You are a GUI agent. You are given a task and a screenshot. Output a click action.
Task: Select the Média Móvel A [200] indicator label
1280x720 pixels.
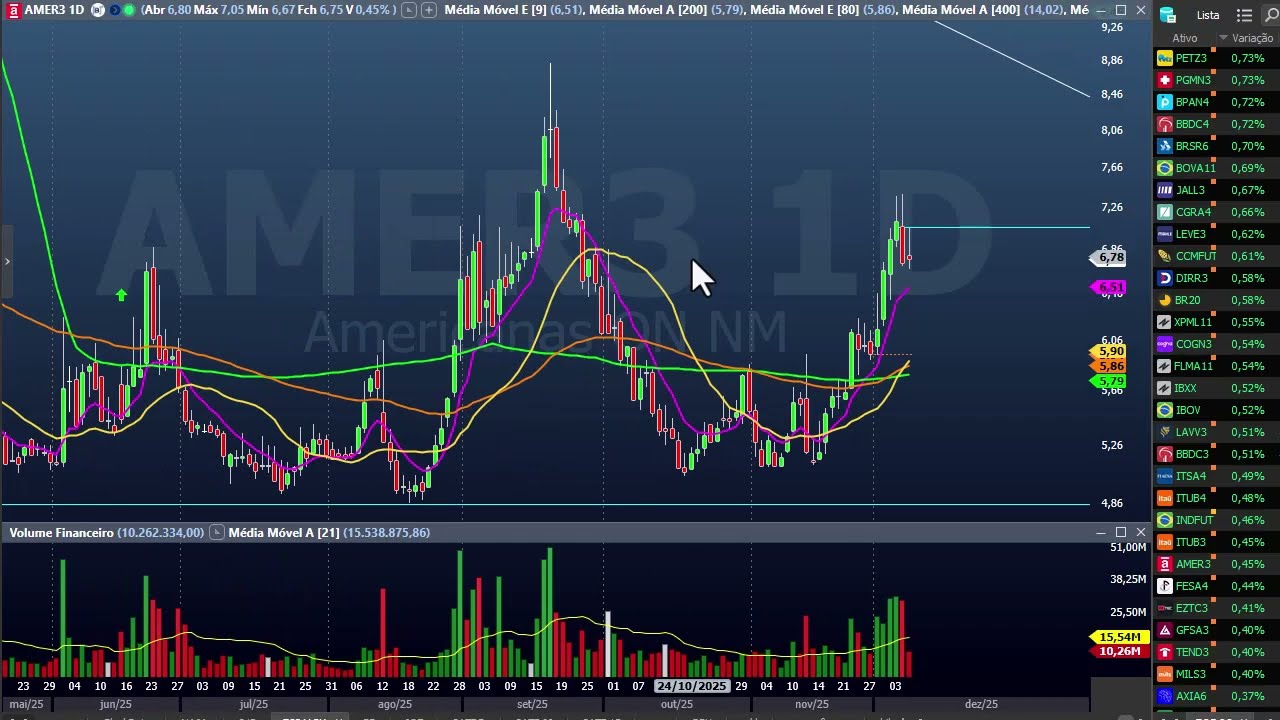coord(647,10)
